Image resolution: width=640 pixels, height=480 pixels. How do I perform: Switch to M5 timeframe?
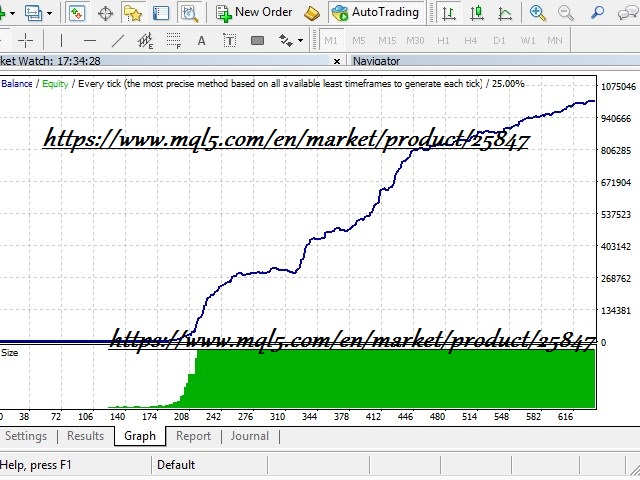coord(358,40)
